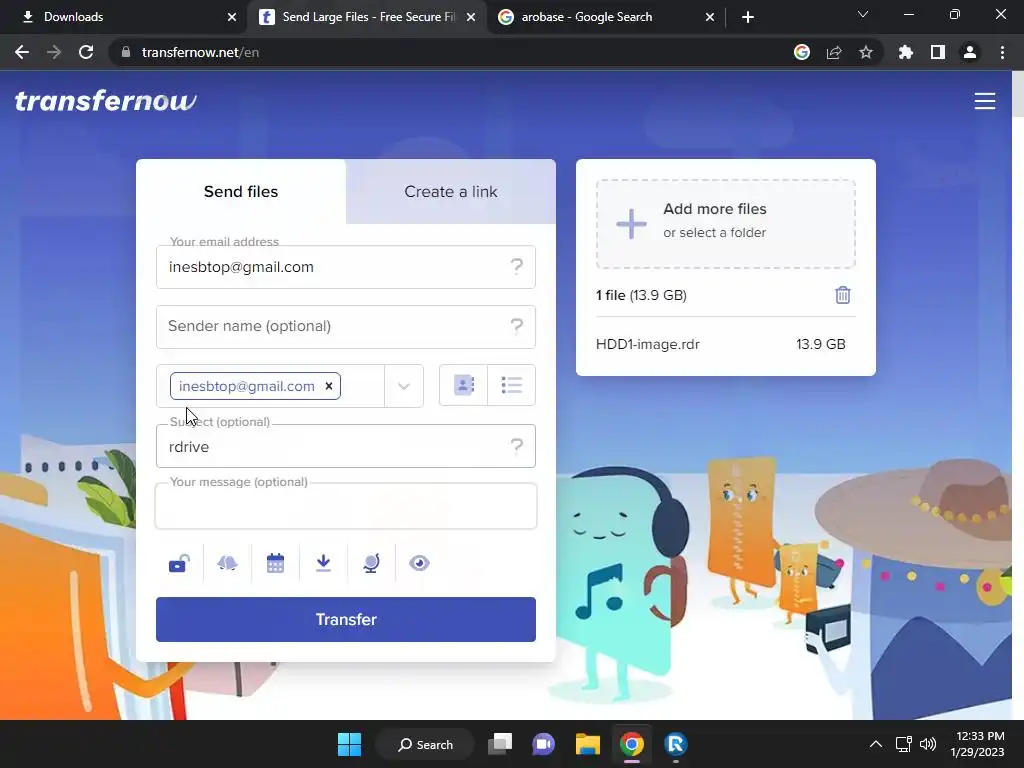The height and width of the screenshot is (768, 1024).
Task: Click the Your email address field
Action: [x=345, y=267]
